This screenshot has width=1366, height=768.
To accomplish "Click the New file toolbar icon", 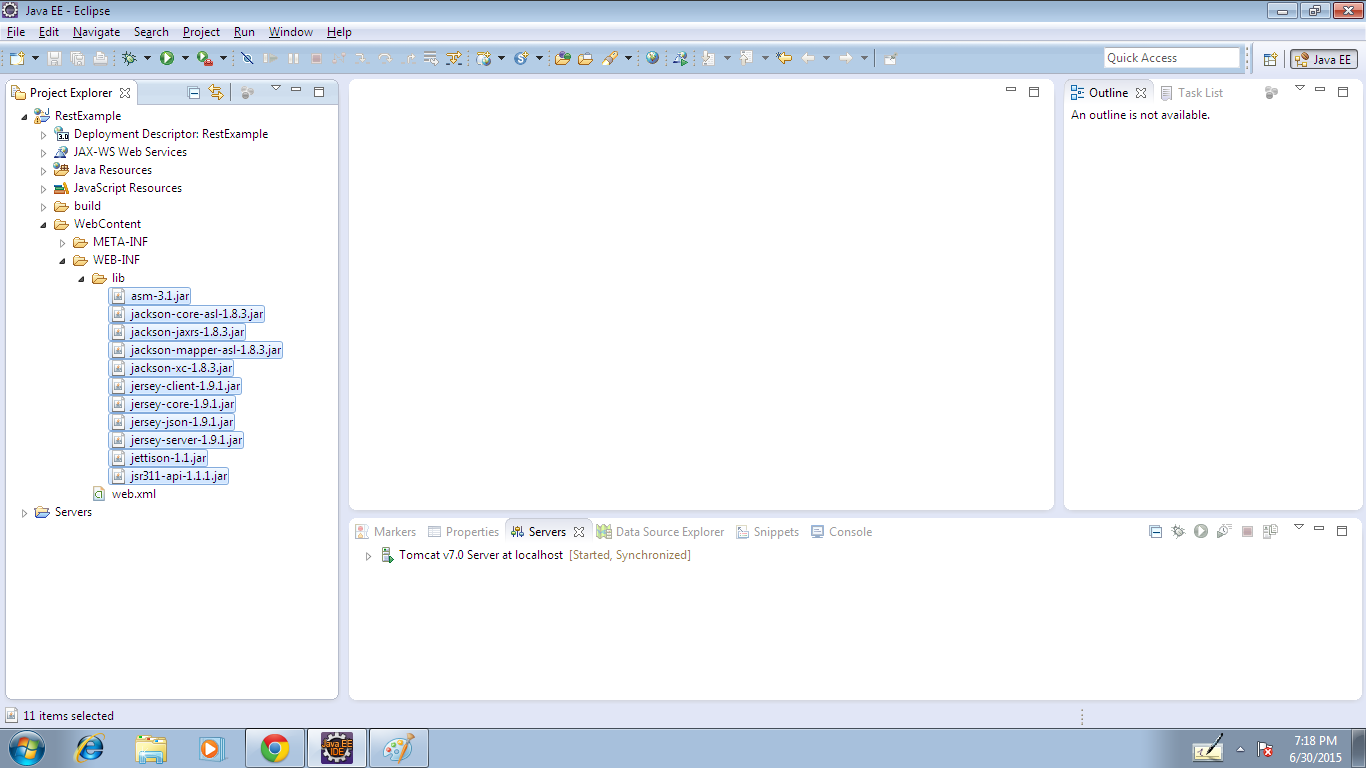I will [16, 59].
